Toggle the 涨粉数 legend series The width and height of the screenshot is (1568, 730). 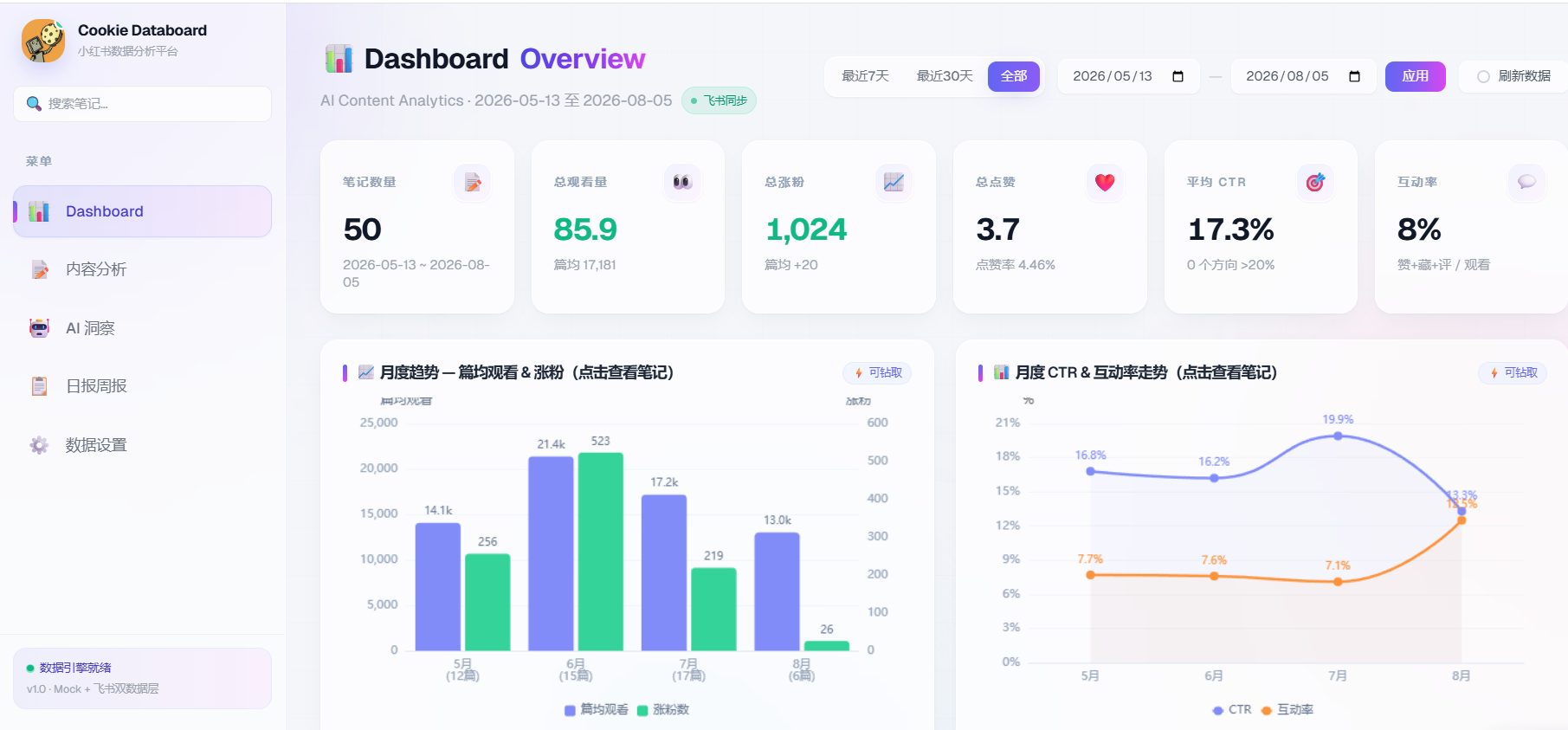coord(663,710)
